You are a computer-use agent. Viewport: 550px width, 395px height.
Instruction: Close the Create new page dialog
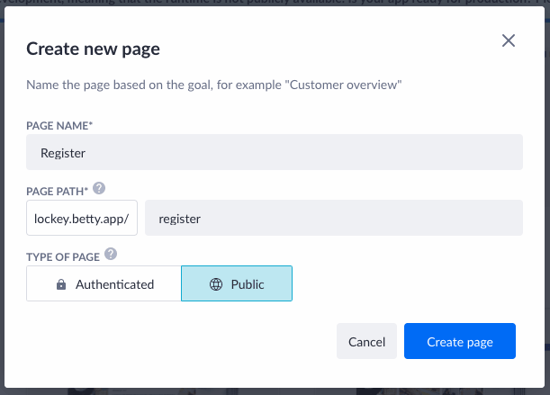tap(508, 41)
